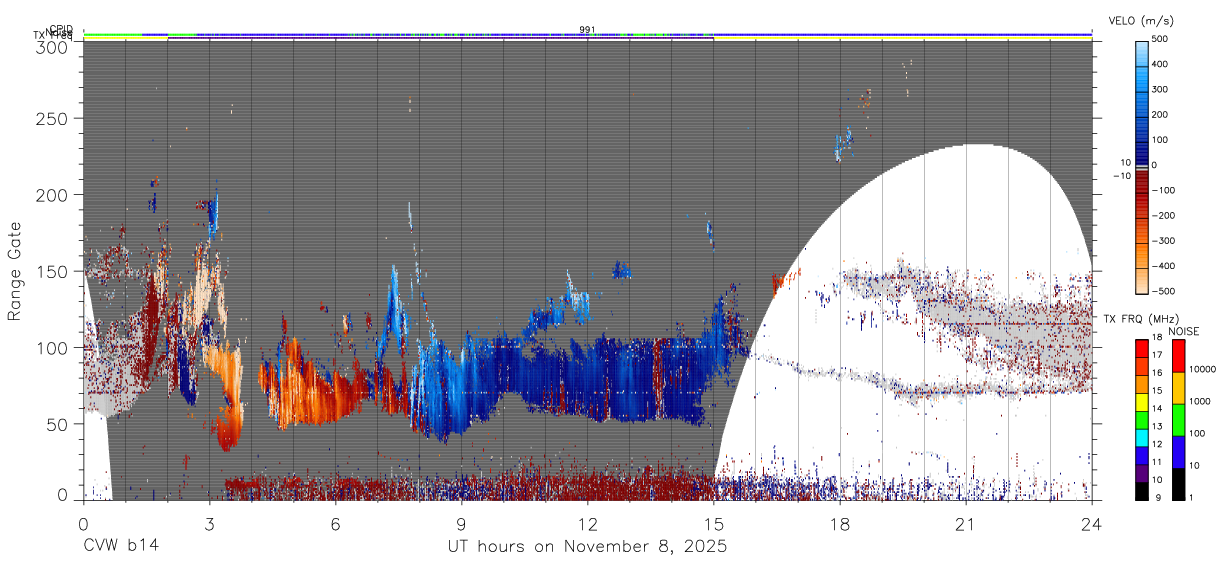Screen dimensions: 1228x567
Task: Click the -500 label on velocity scale
Action: [1165, 291]
